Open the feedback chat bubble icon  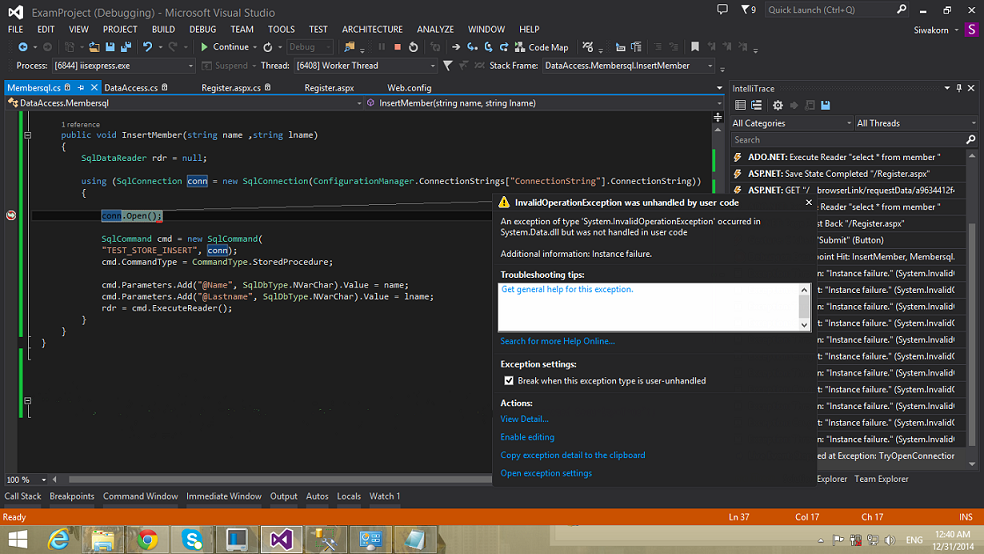pyautogui.click(x=722, y=9)
